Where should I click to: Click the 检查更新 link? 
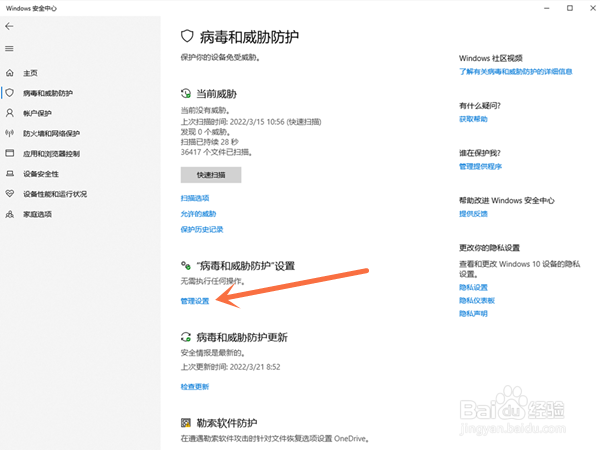[x=195, y=386]
